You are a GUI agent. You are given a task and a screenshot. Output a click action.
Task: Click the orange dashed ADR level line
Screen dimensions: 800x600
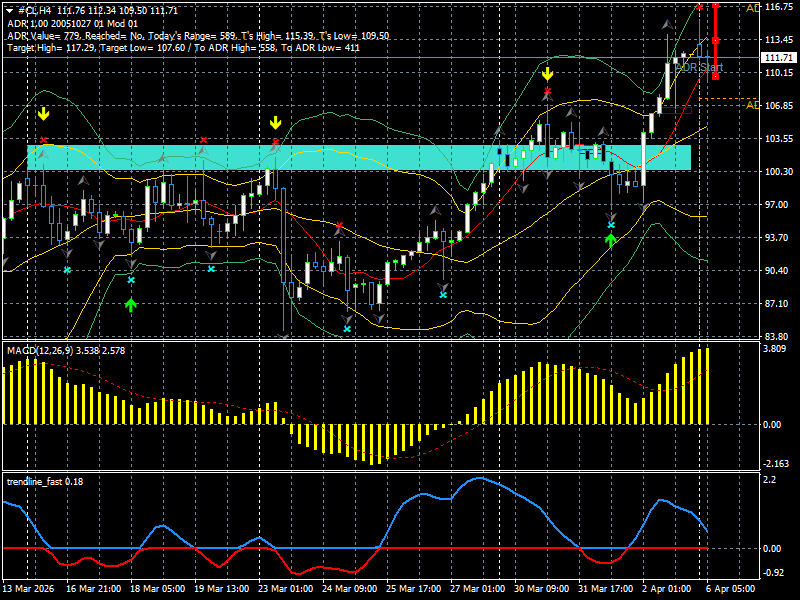(x=728, y=98)
